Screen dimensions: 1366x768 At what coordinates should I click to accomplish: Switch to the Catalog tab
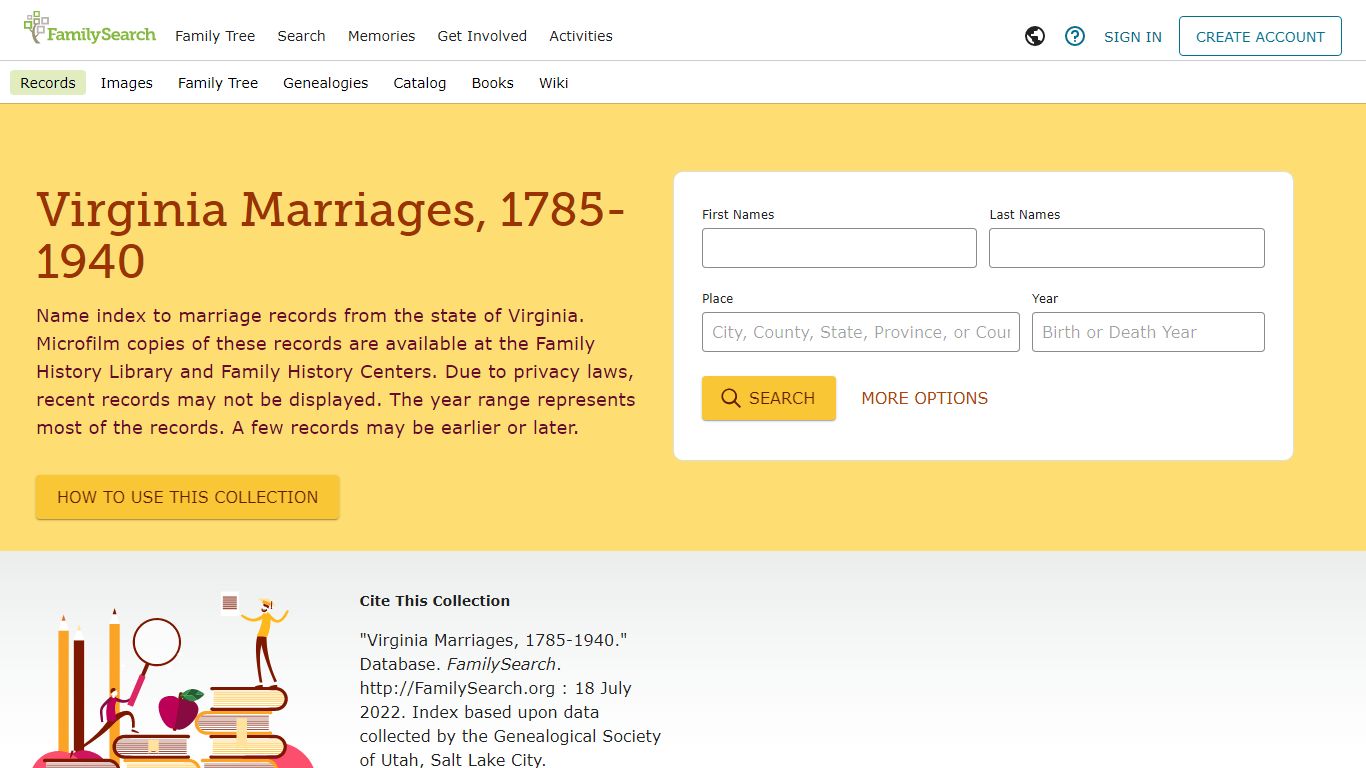pyautogui.click(x=420, y=83)
